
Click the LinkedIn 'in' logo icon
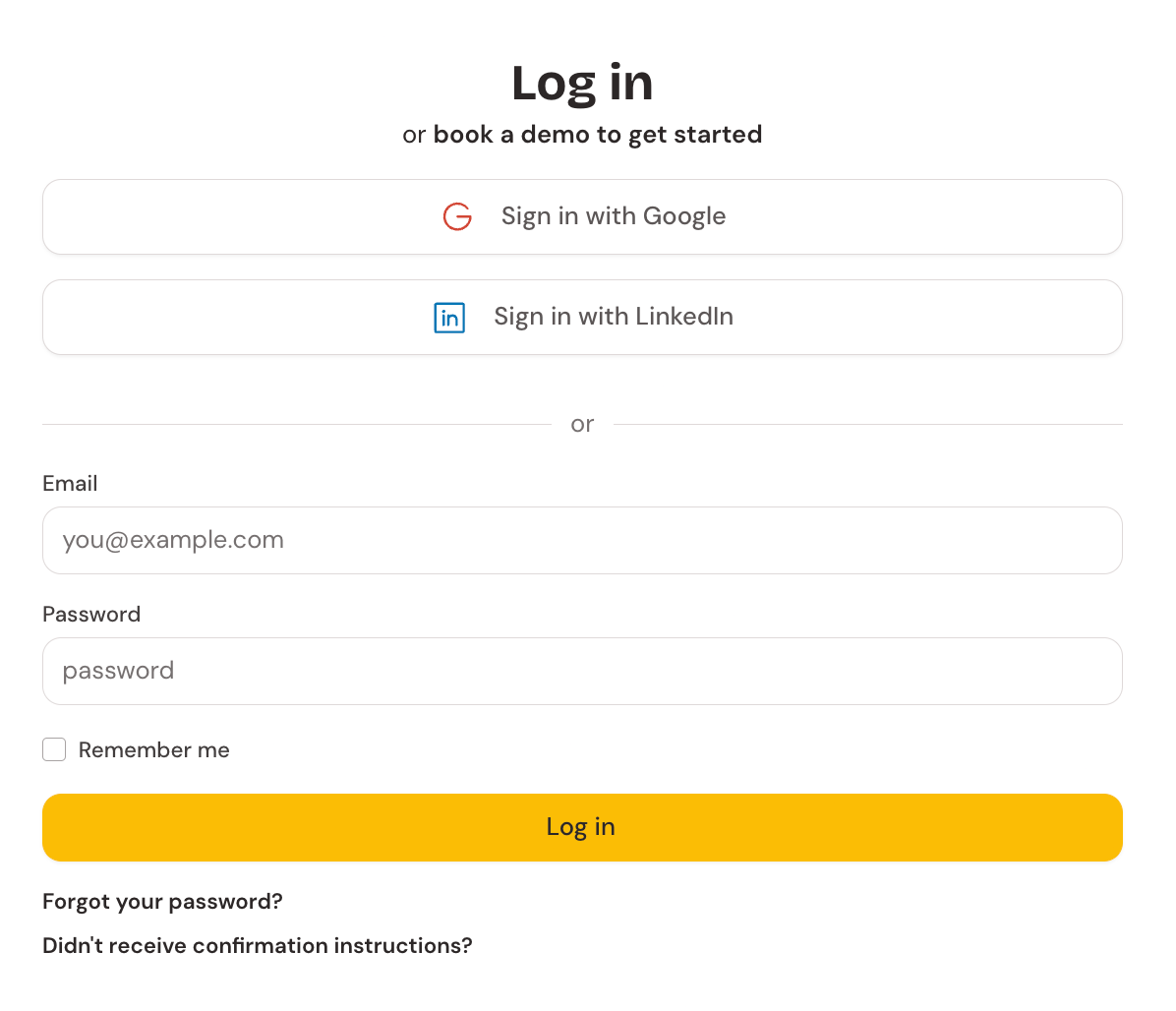pos(449,318)
